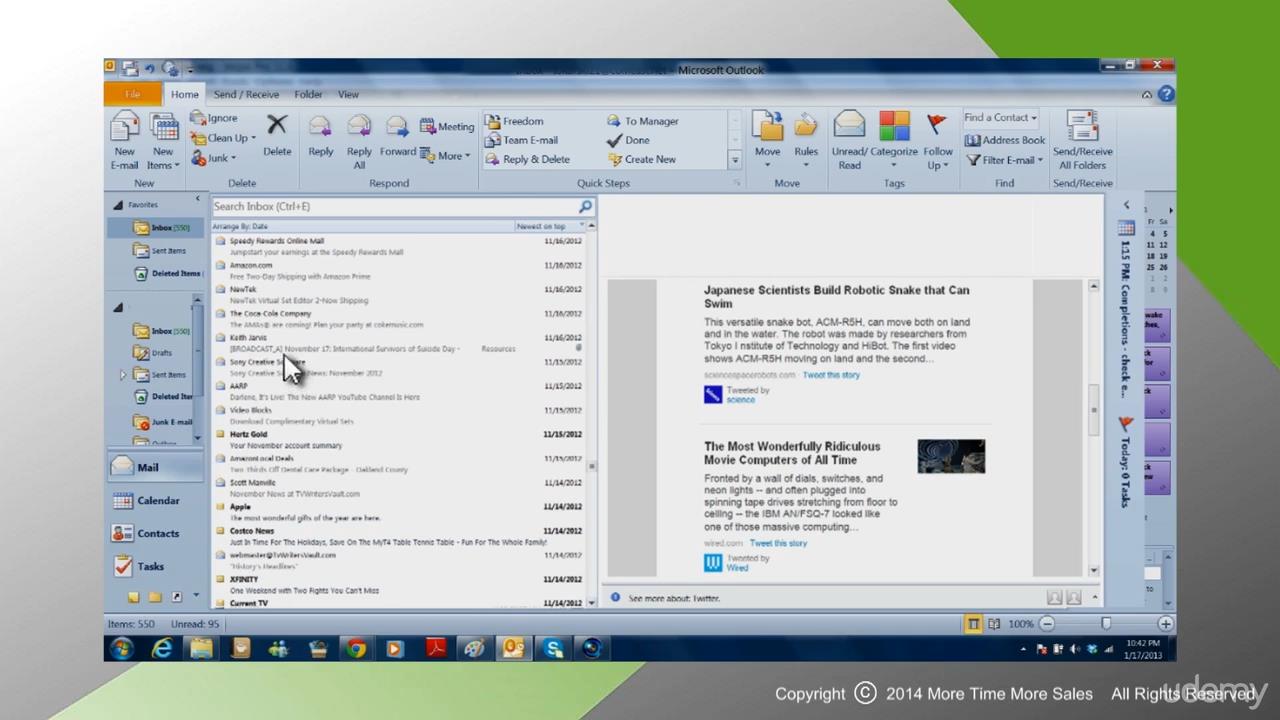
Task: Click the Search Inbox field
Action: 393,206
